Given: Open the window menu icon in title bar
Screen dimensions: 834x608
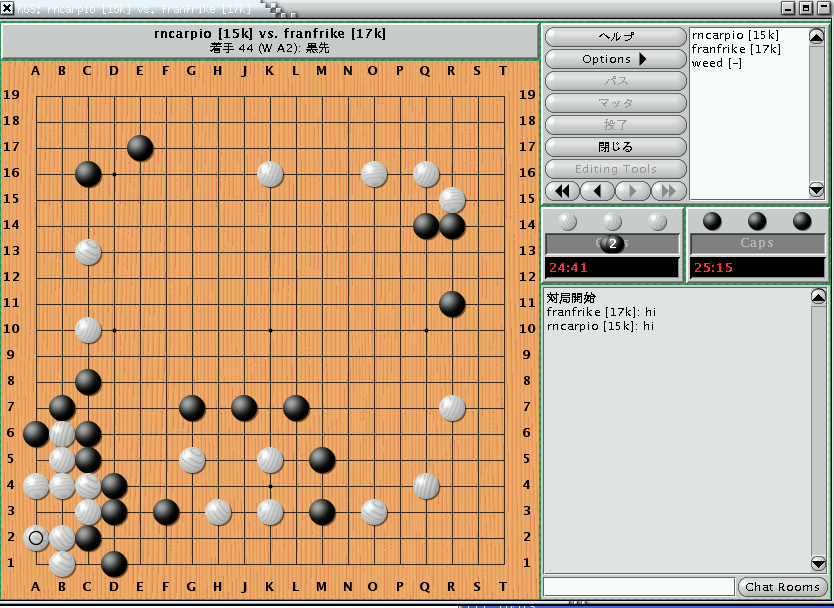Looking at the screenshot, I should coord(9,8).
